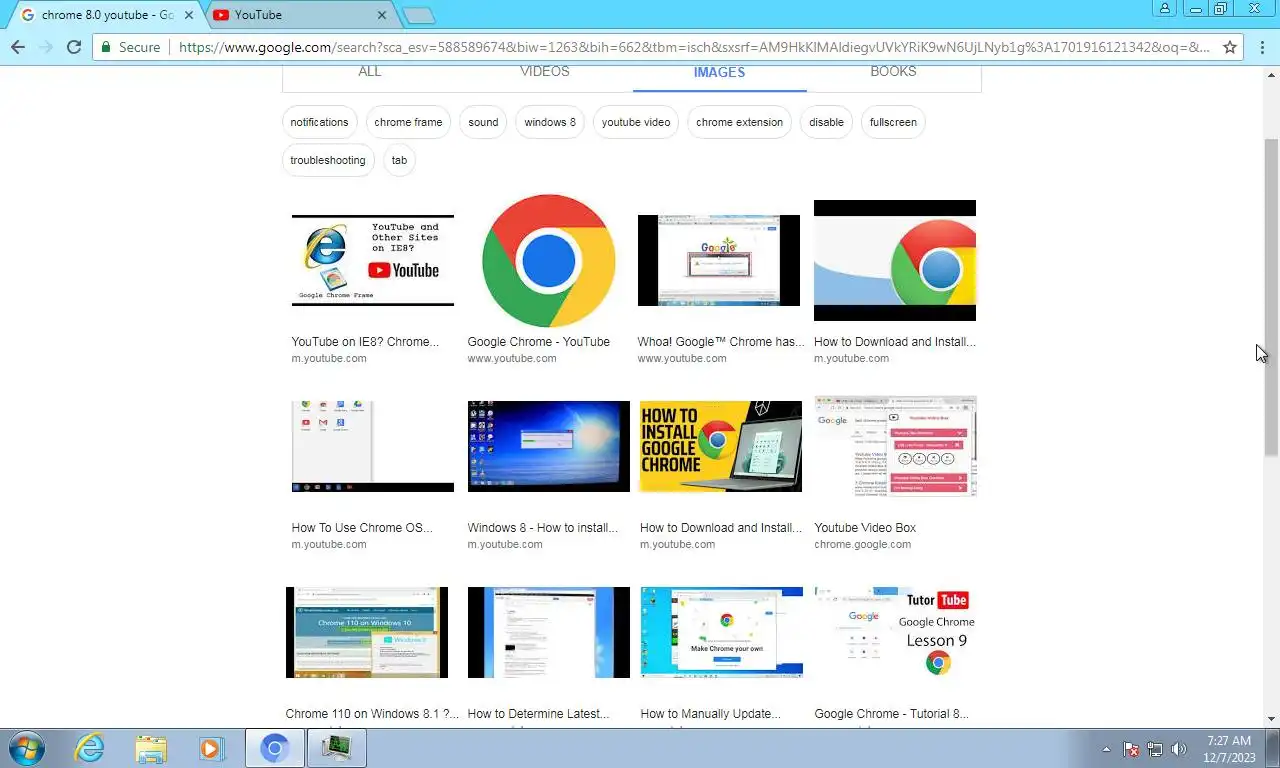Viewport: 1280px width, 768px height.
Task: Open the Action Center flag icon
Action: click(1132, 749)
